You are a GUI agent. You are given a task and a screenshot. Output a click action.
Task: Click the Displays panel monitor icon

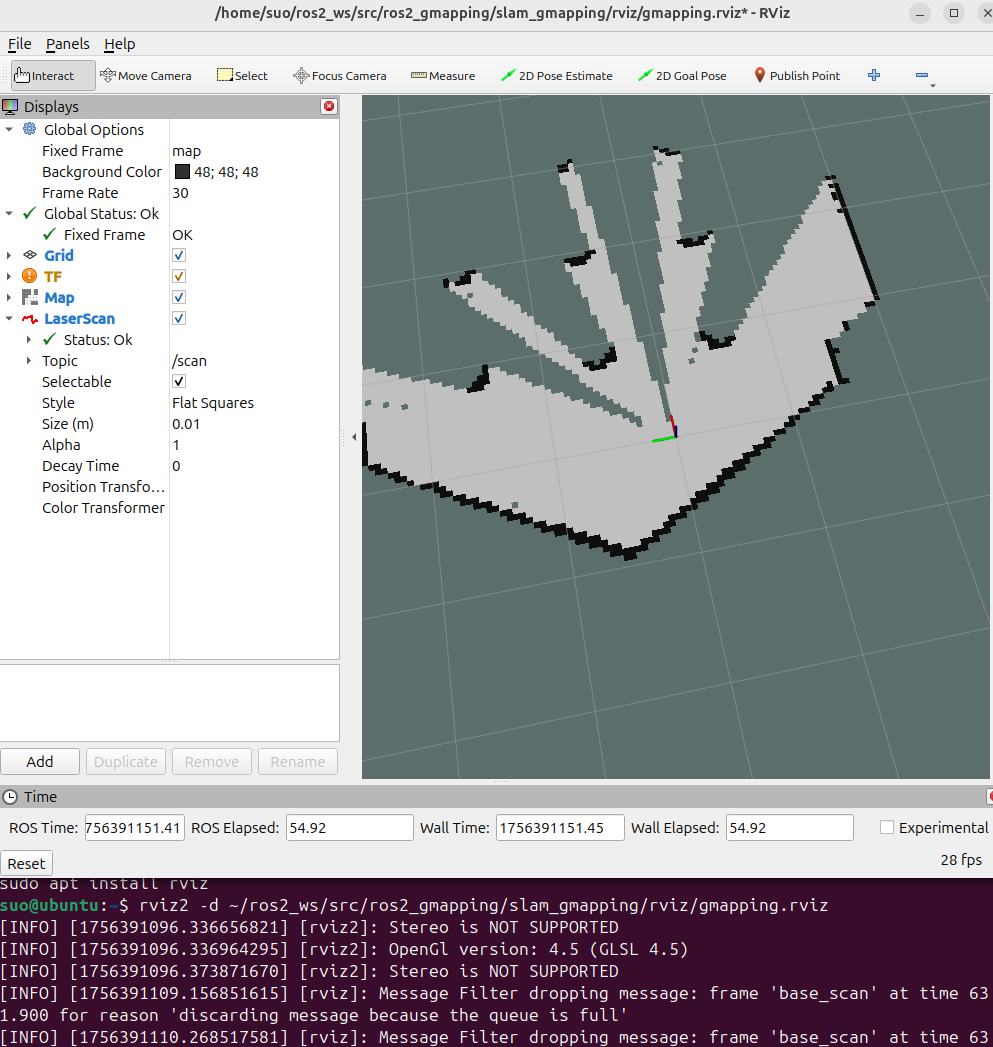[x=10, y=106]
